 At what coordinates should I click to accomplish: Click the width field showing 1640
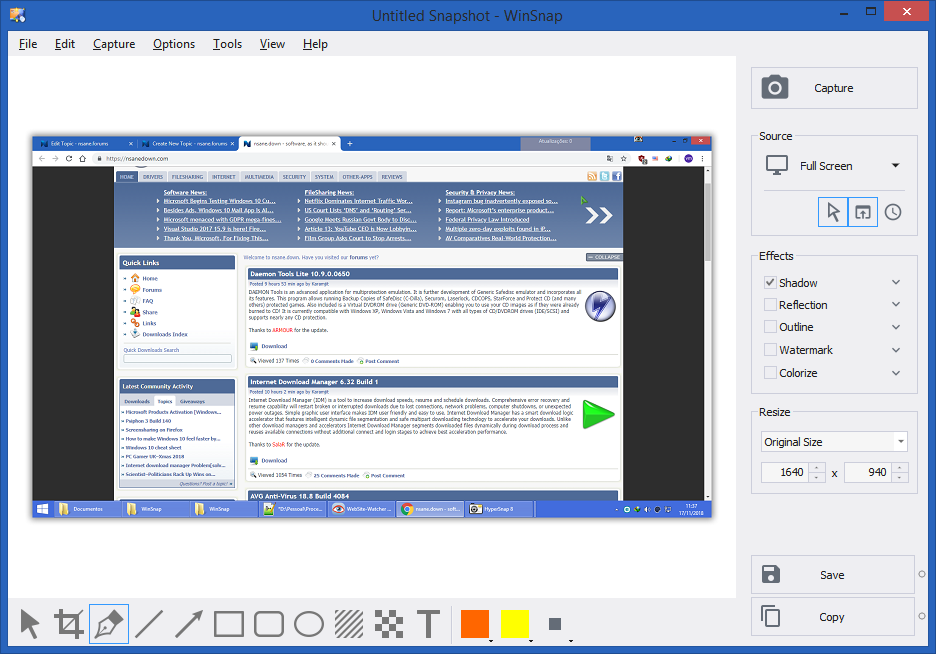point(786,472)
